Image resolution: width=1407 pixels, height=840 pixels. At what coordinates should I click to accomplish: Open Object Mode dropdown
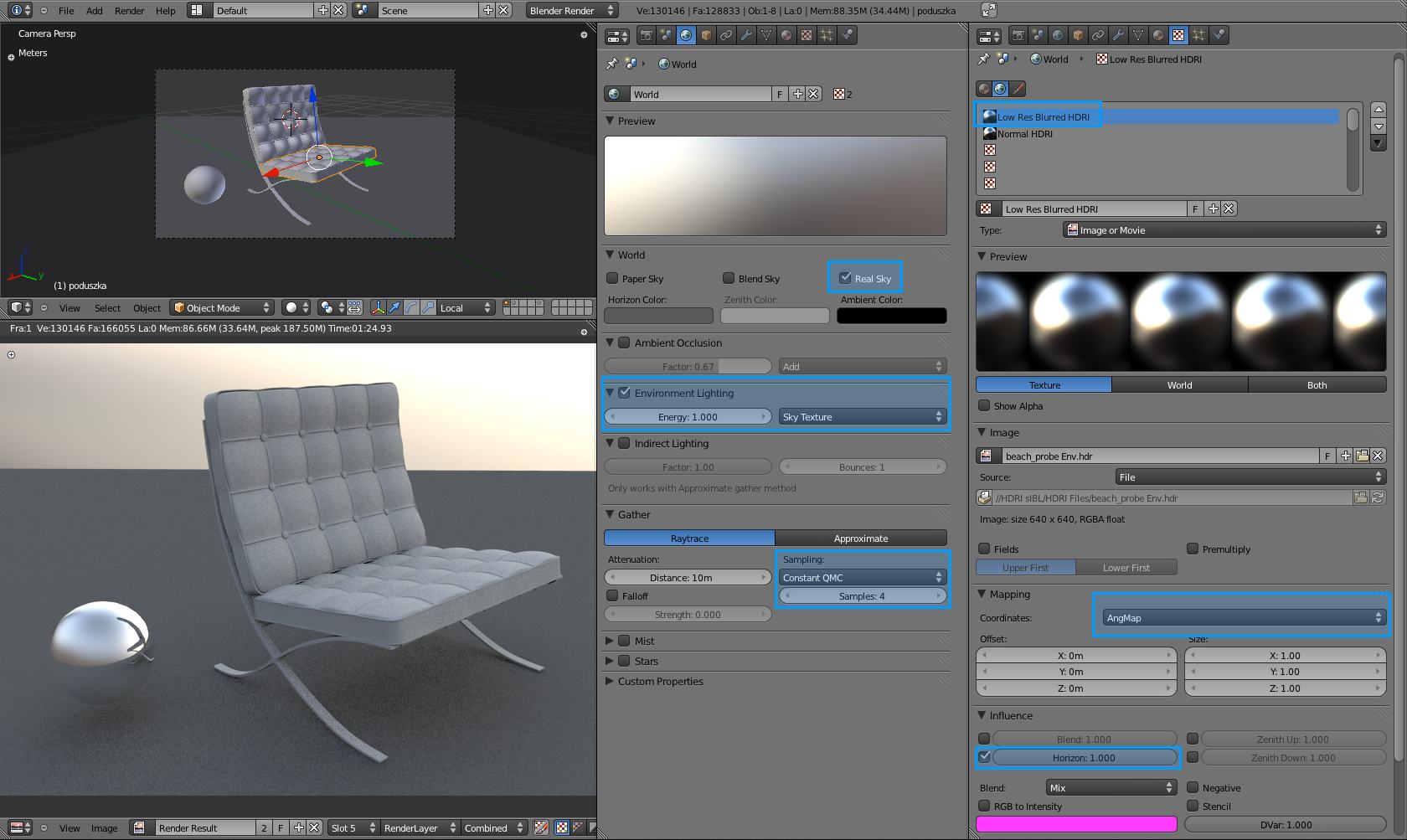(222, 307)
